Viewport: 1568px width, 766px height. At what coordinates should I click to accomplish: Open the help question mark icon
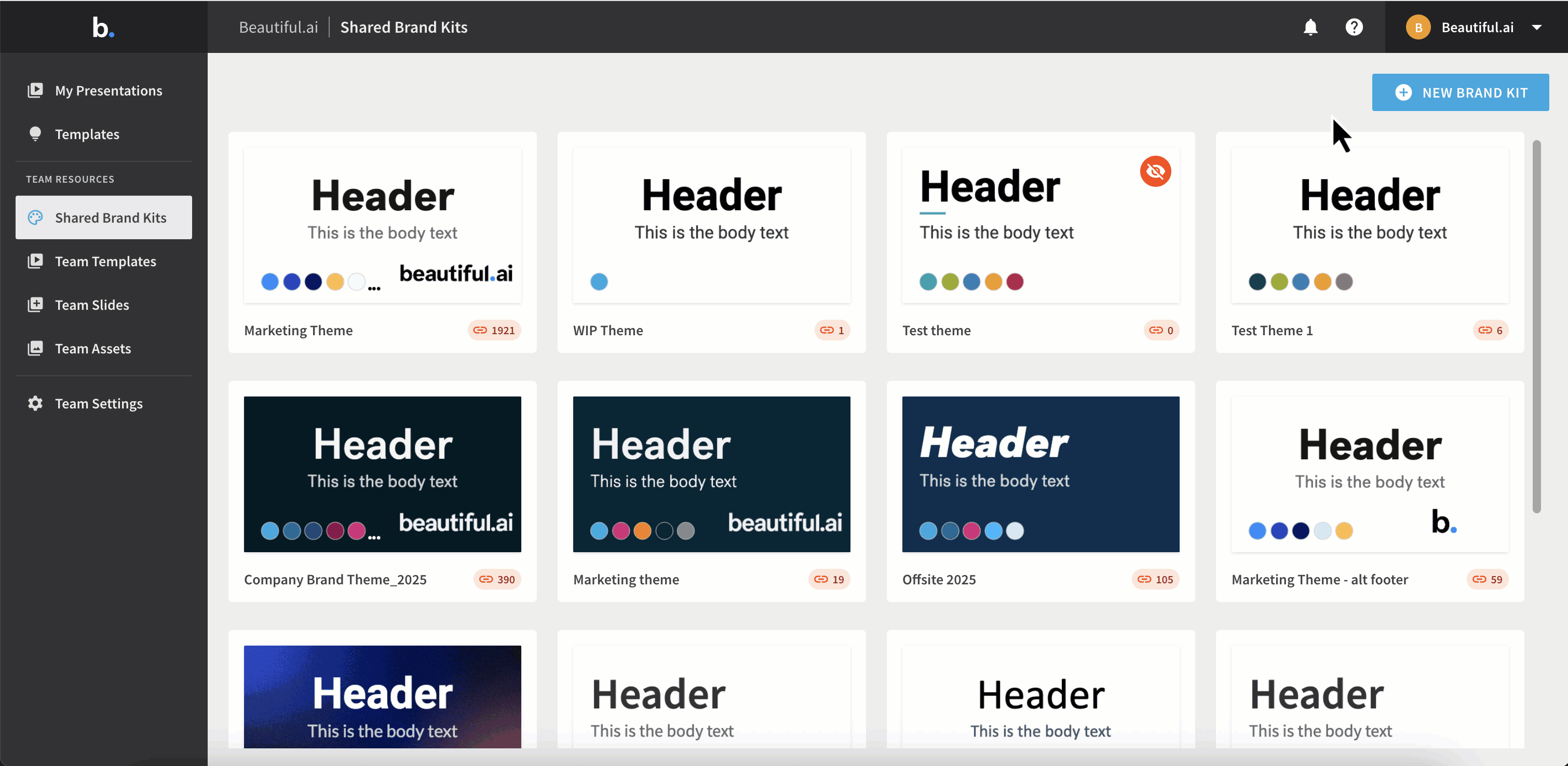[x=1354, y=28]
